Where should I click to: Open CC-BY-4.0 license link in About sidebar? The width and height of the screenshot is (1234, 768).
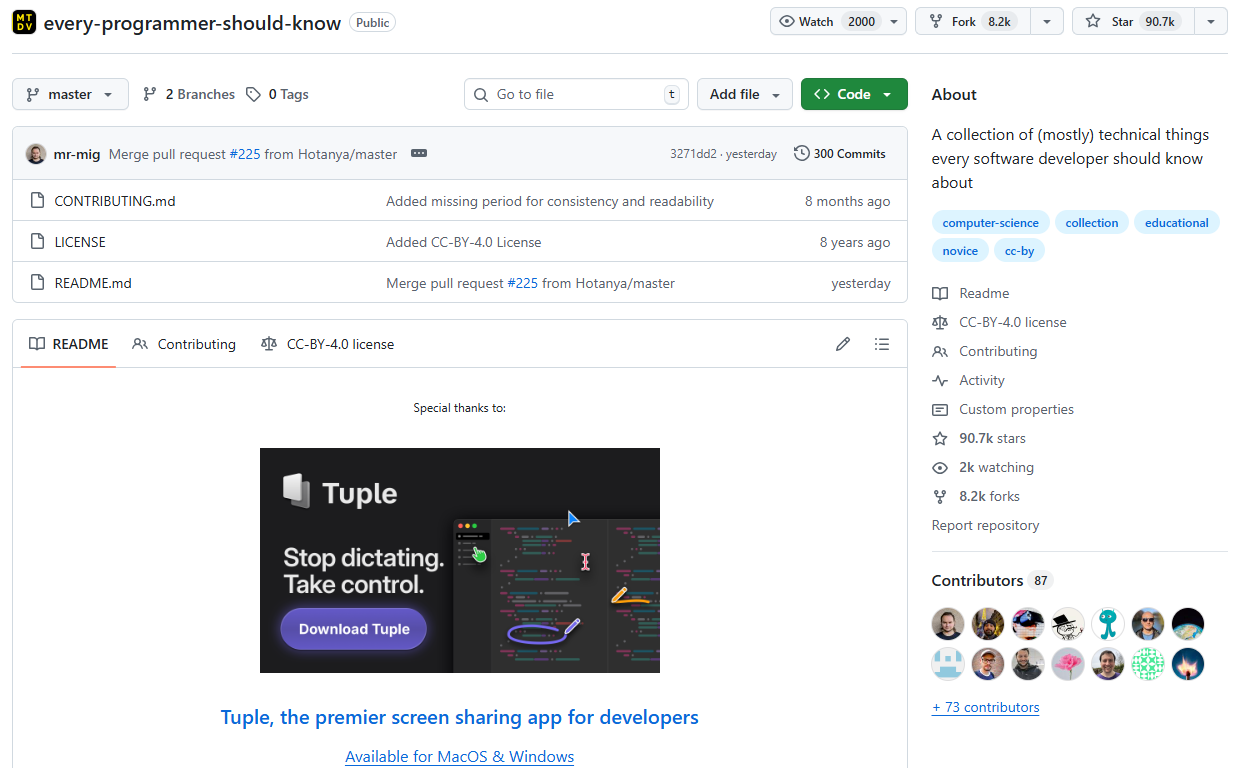coord(999,322)
